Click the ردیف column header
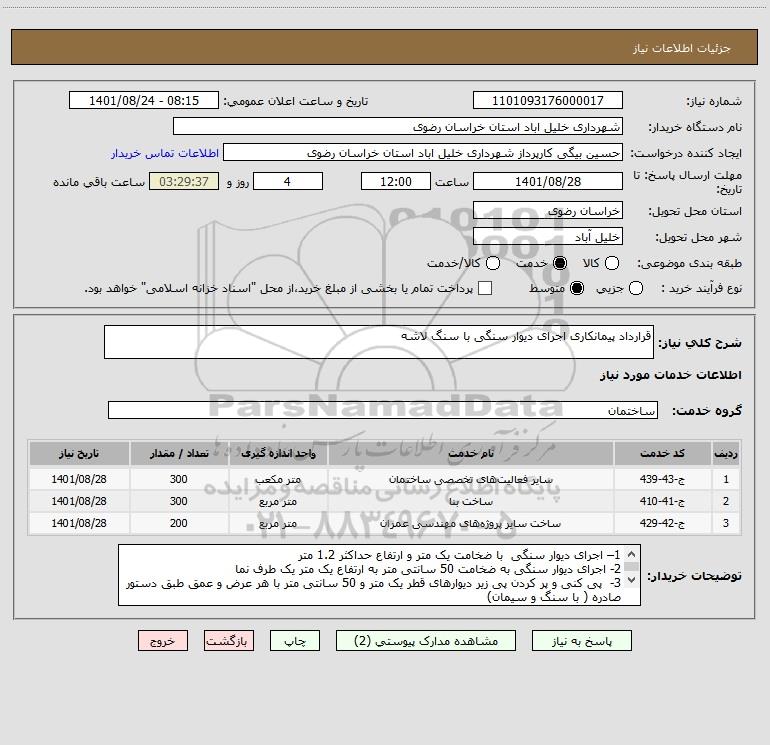The height and width of the screenshot is (745, 770). click(x=725, y=453)
